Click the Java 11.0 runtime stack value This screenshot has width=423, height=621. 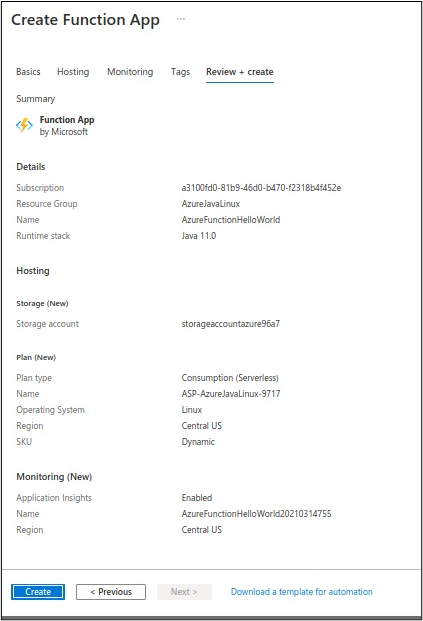pos(199,236)
